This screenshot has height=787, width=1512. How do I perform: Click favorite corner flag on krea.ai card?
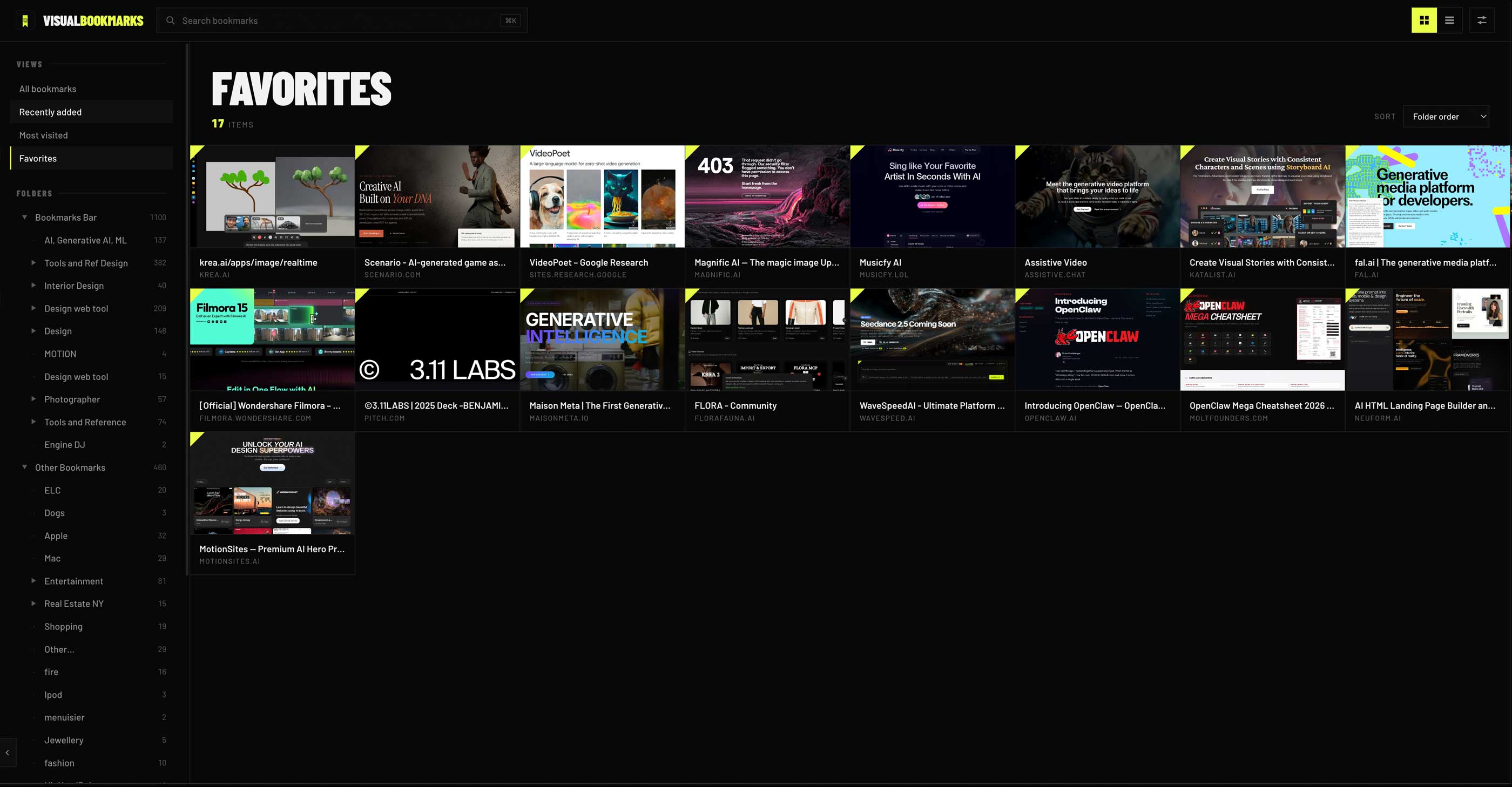[x=195, y=150]
